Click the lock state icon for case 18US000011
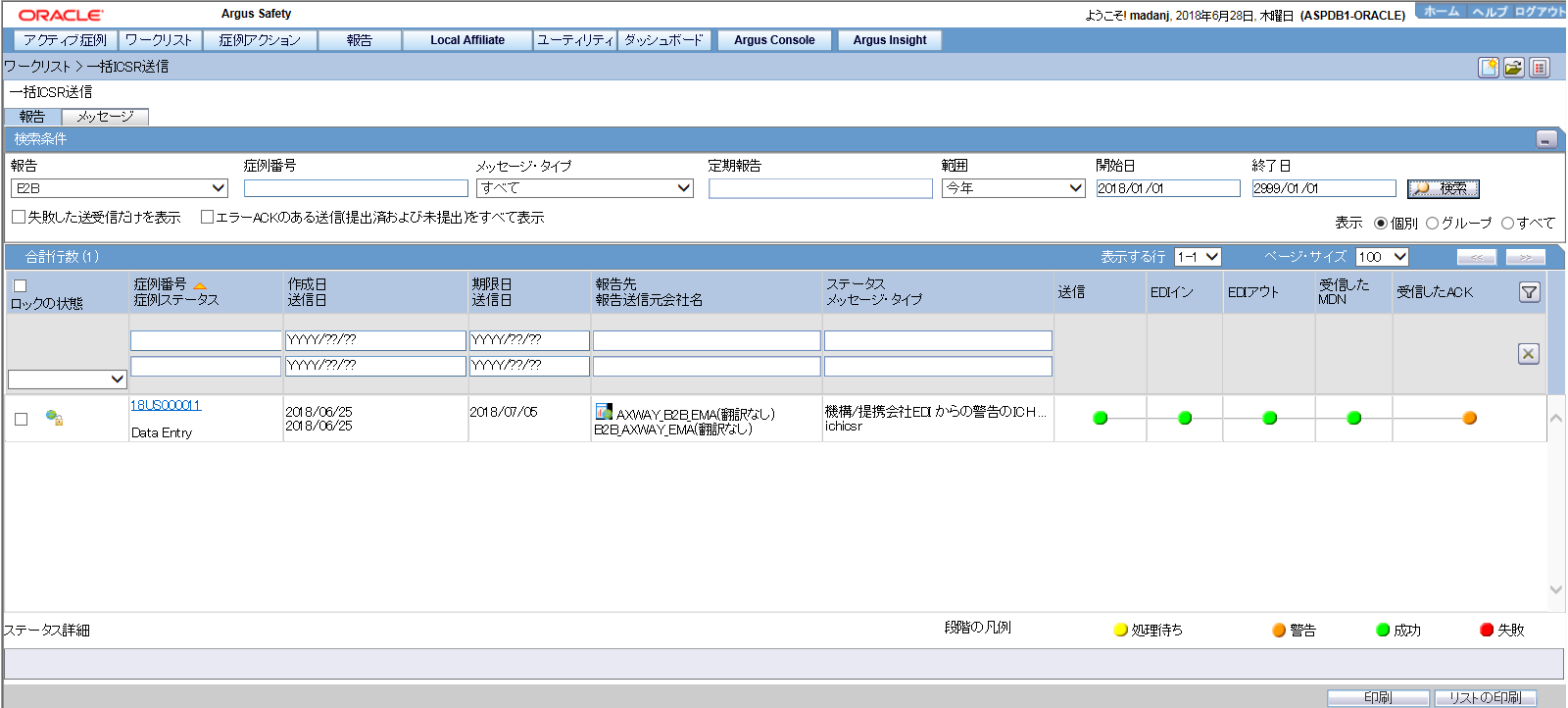 point(54,418)
